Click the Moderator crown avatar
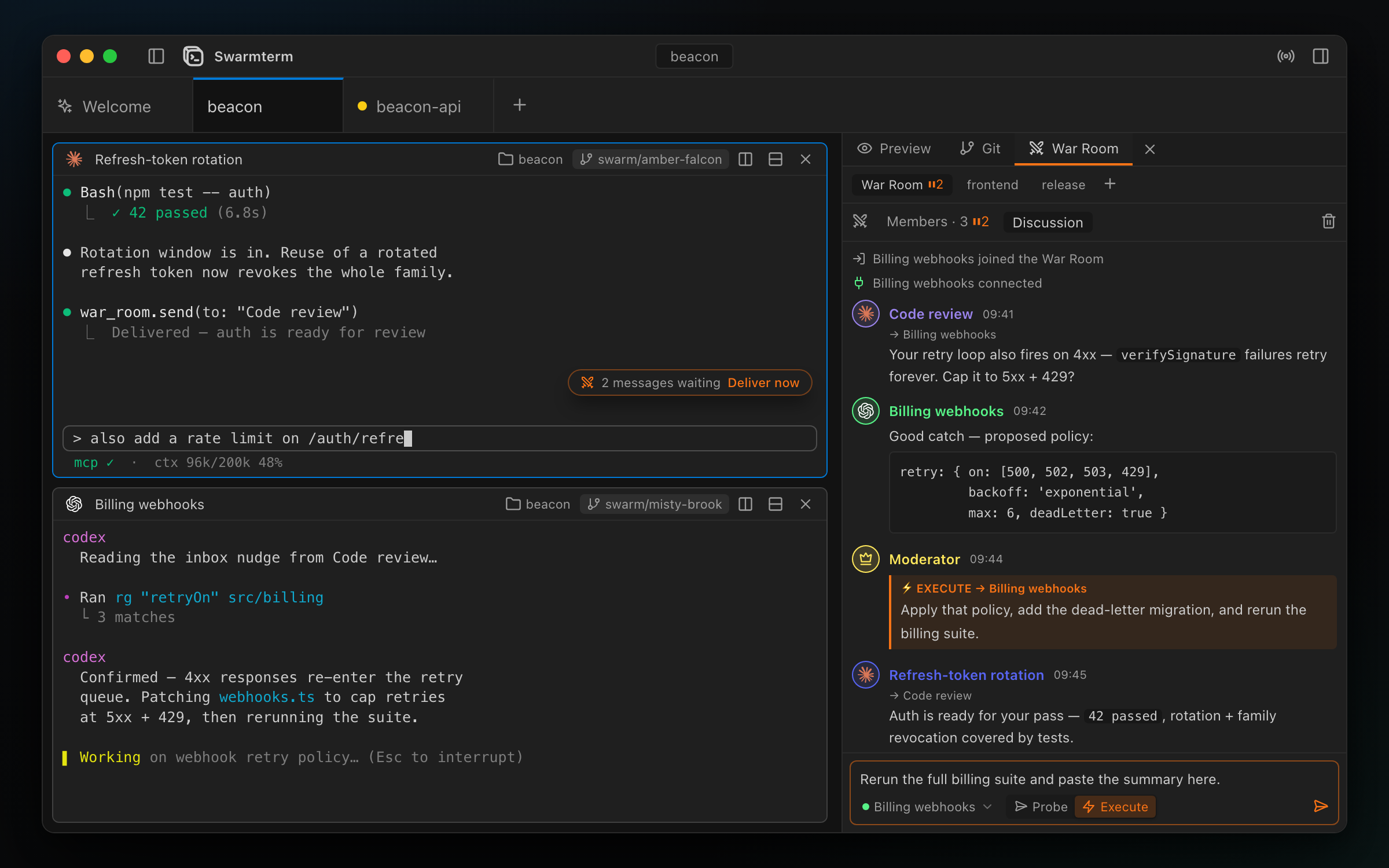 [x=866, y=559]
